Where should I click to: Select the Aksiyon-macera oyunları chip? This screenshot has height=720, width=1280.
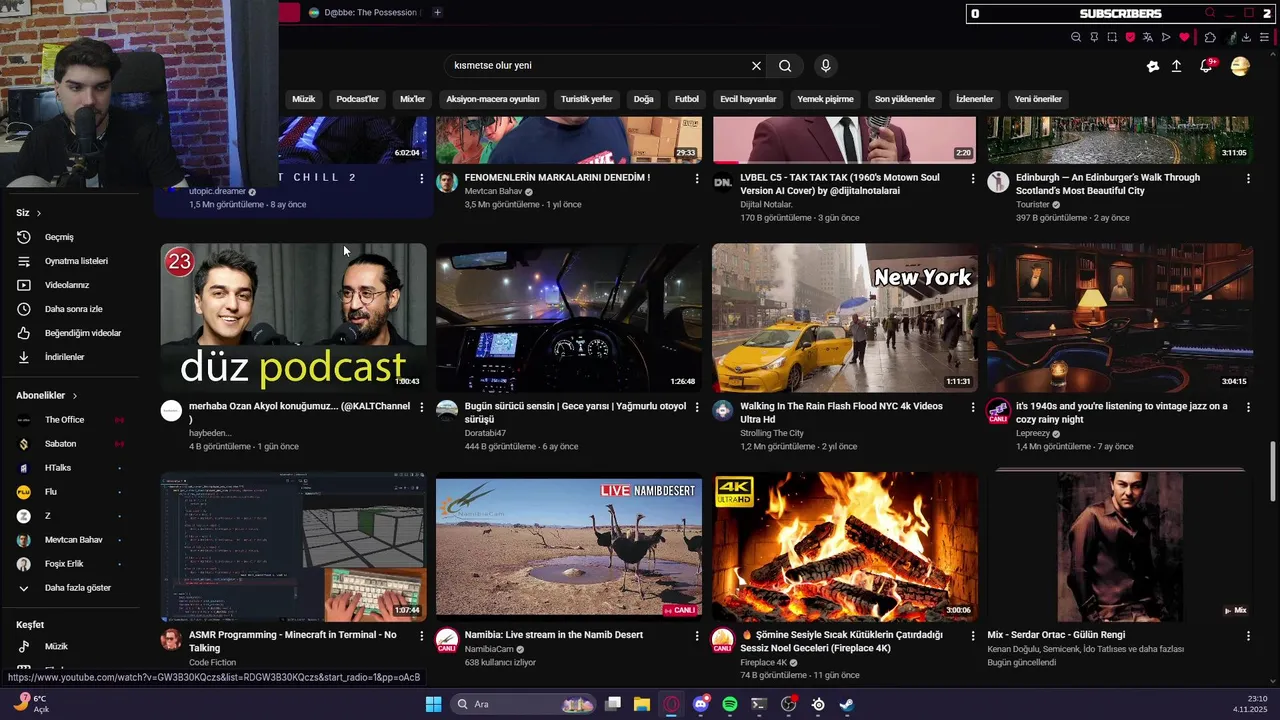(x=493, y=99)
